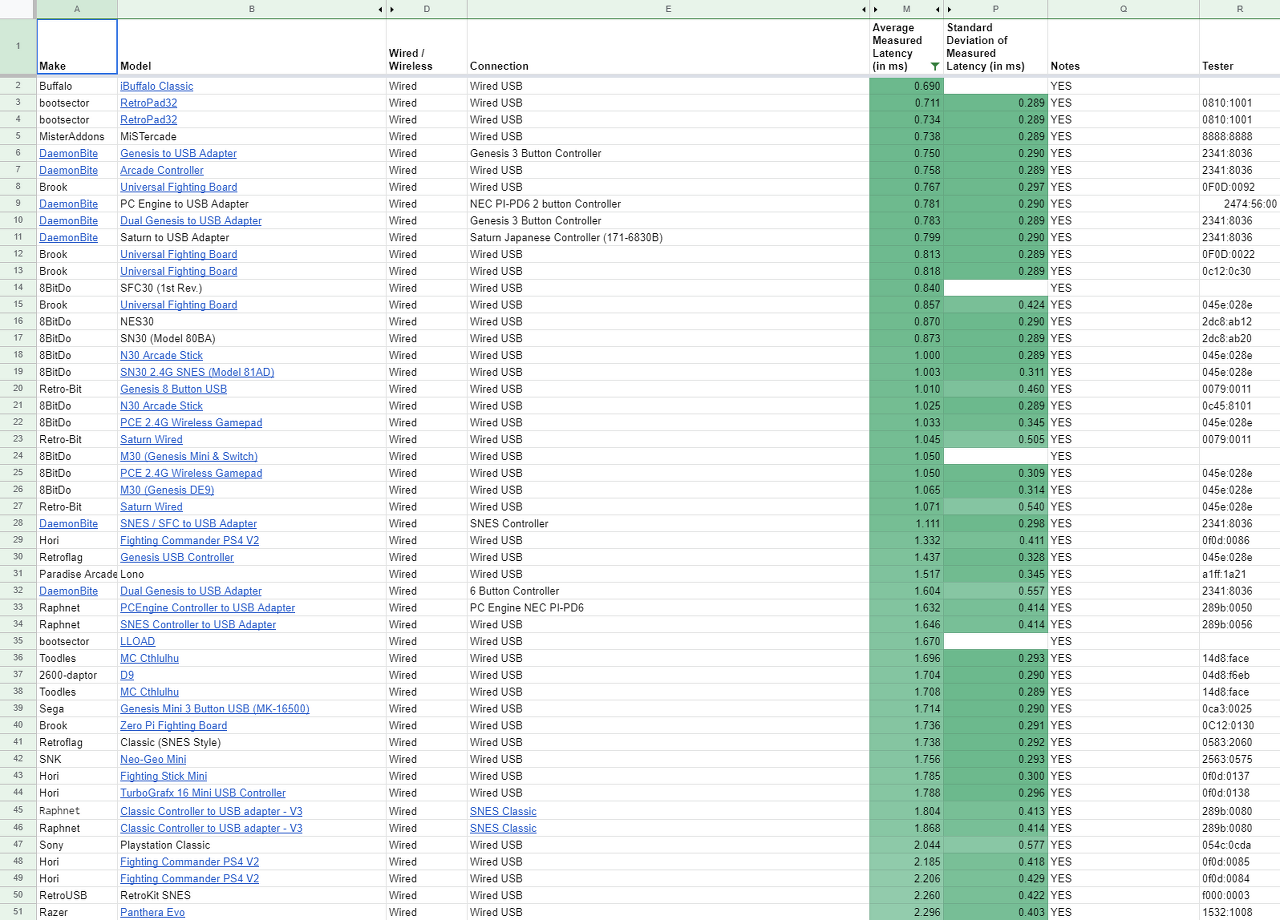Open the Genesis to USB Adapter link
Image resolution: width=1280 pixels, height=920 pixels.
tap(179, 153)
